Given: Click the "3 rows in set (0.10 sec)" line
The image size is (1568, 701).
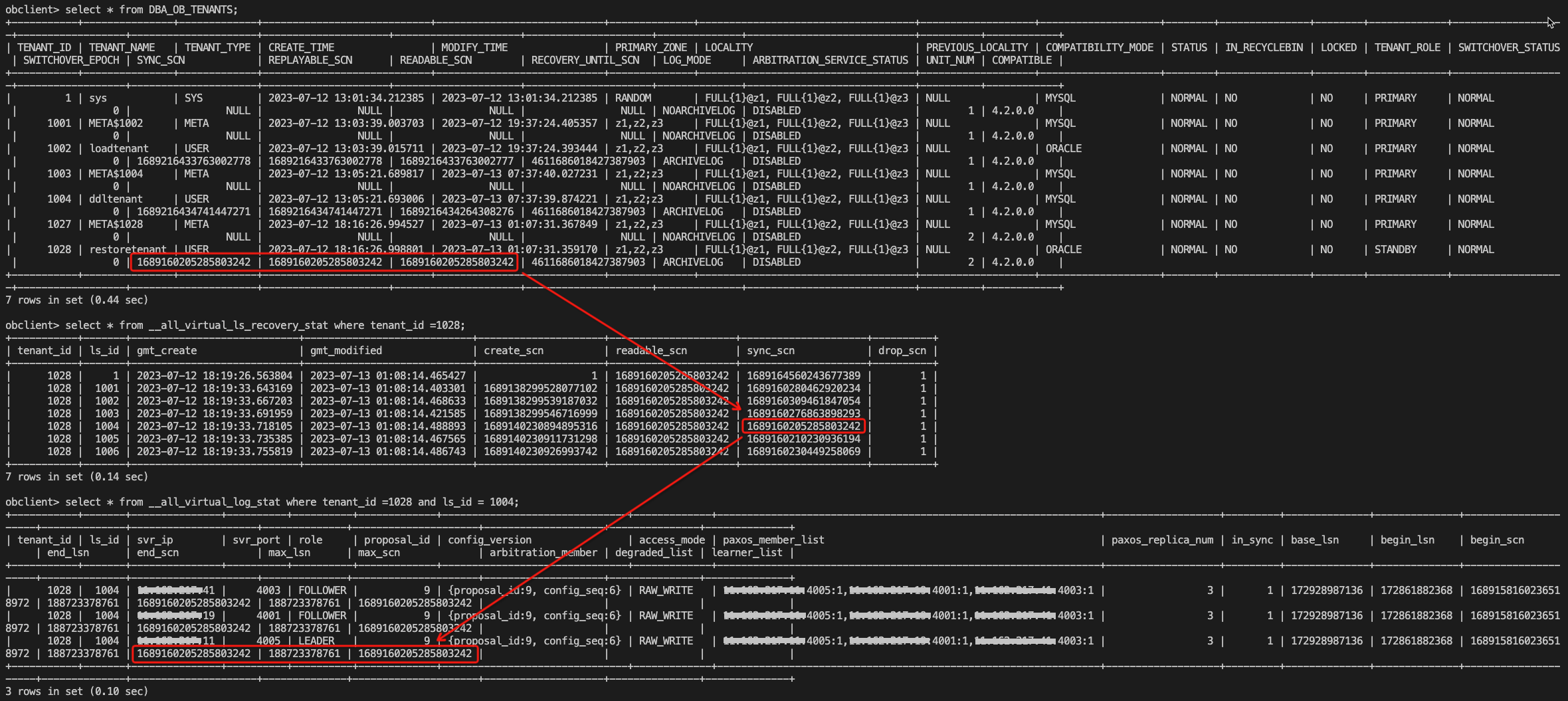Looking at the screenshot, I should 77,691.
